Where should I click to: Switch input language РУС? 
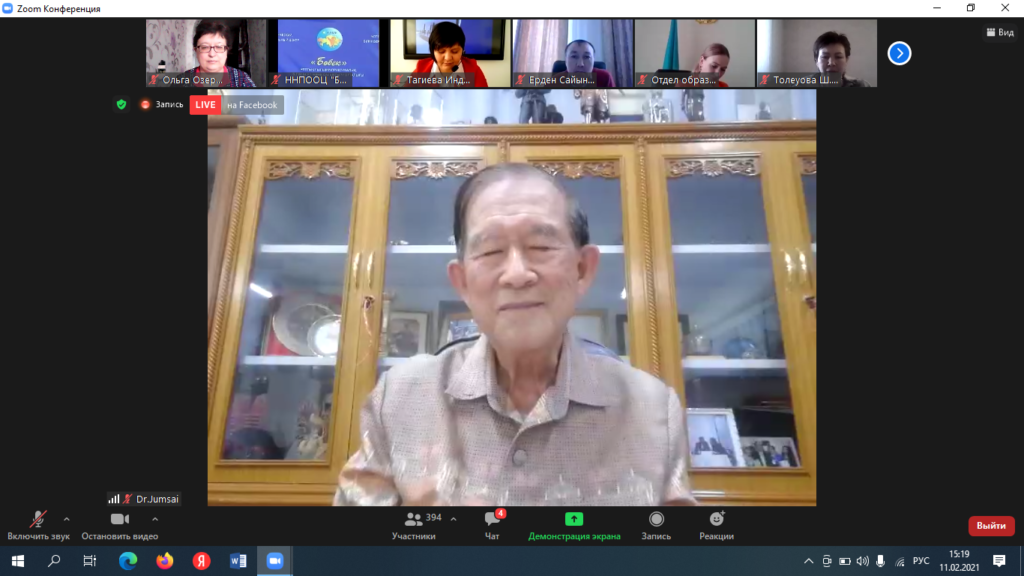click(921, 561)
